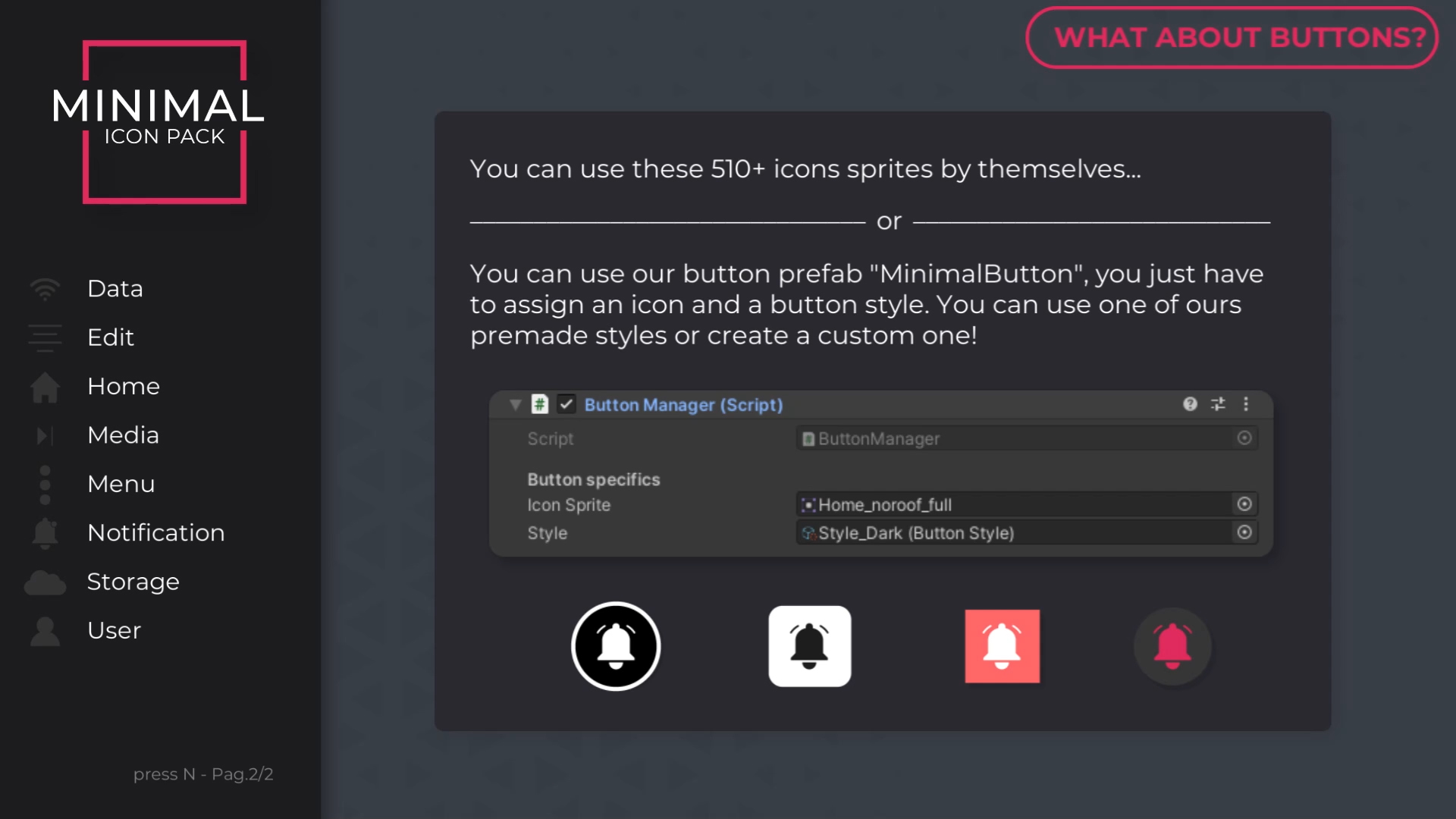Click the Media play-next icon
Viewport: 1456px width, 819px height.
coord(45,435)
